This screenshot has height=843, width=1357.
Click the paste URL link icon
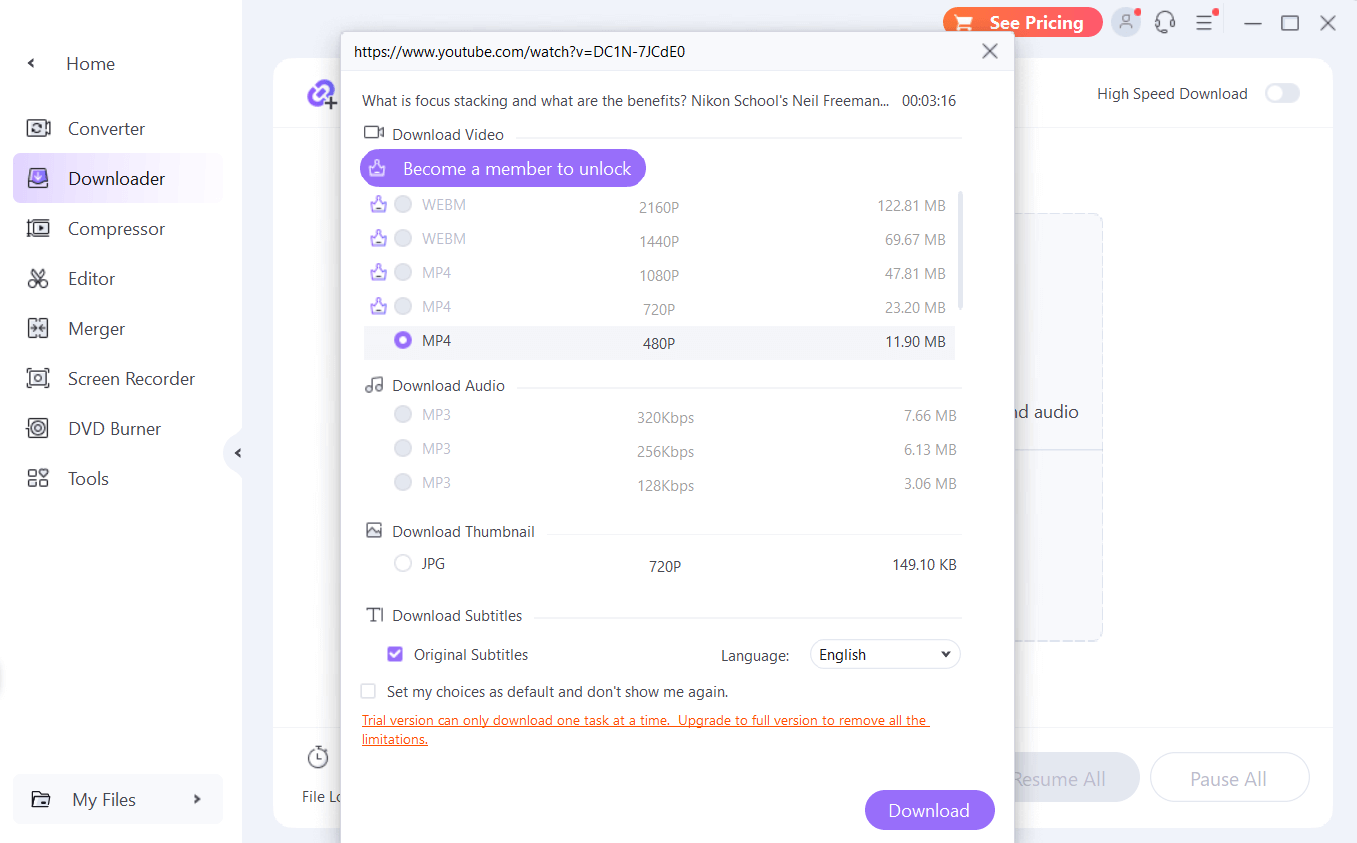[x=322, y=95]
